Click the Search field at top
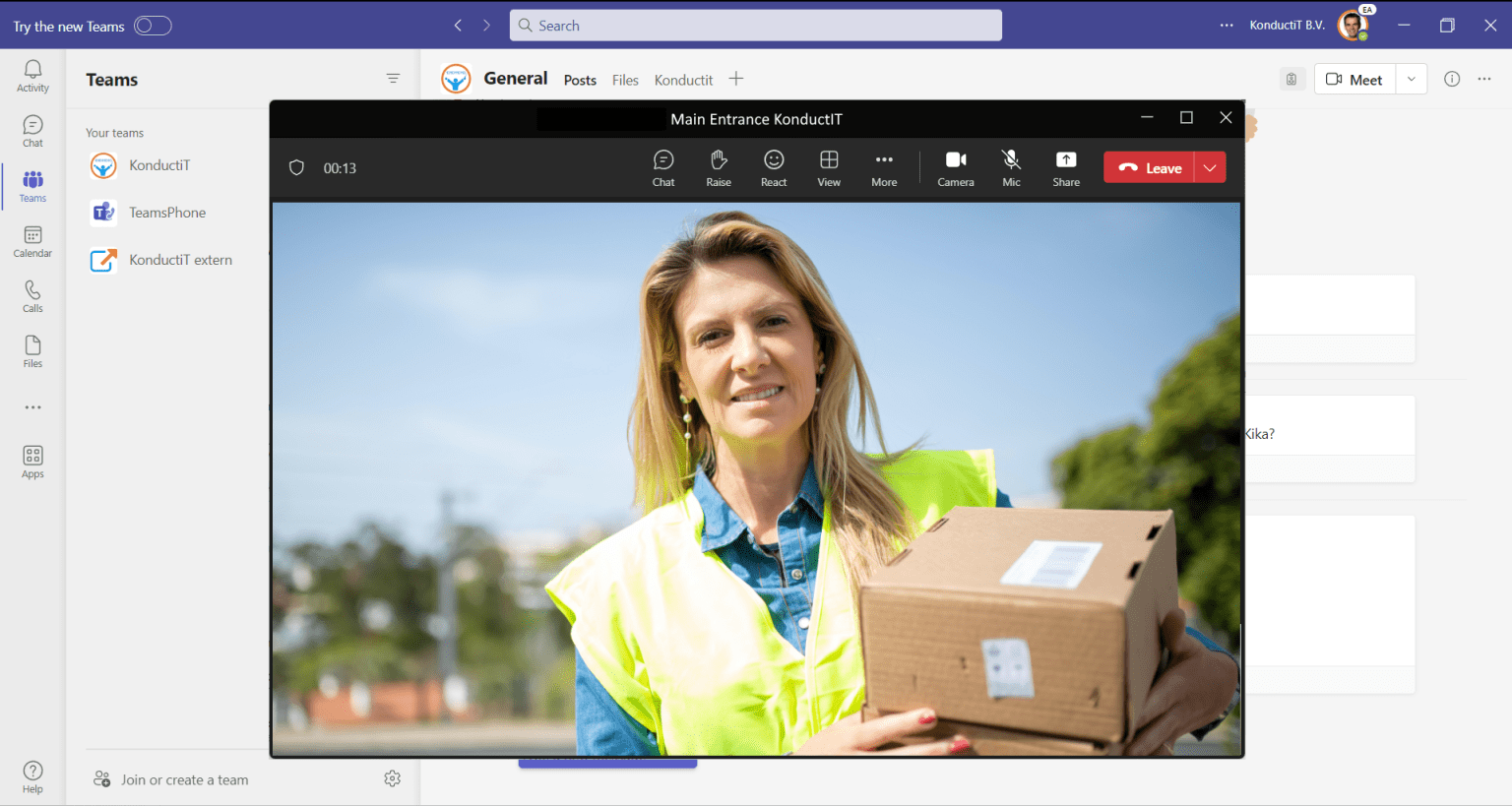 click(x=756, y=26)
